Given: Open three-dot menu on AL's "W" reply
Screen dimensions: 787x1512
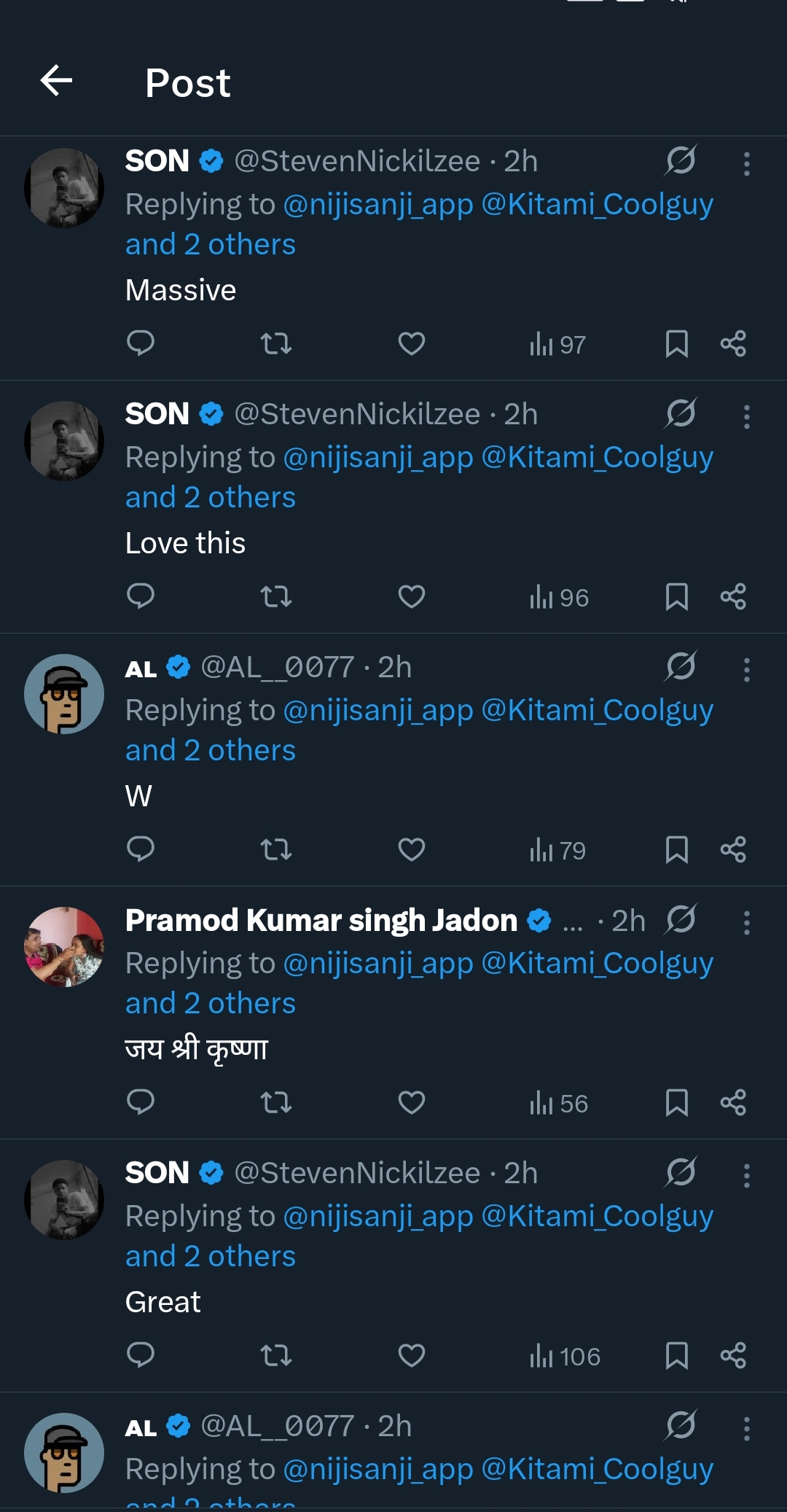Looking at the screenshot, I should (x=746, y=669).
